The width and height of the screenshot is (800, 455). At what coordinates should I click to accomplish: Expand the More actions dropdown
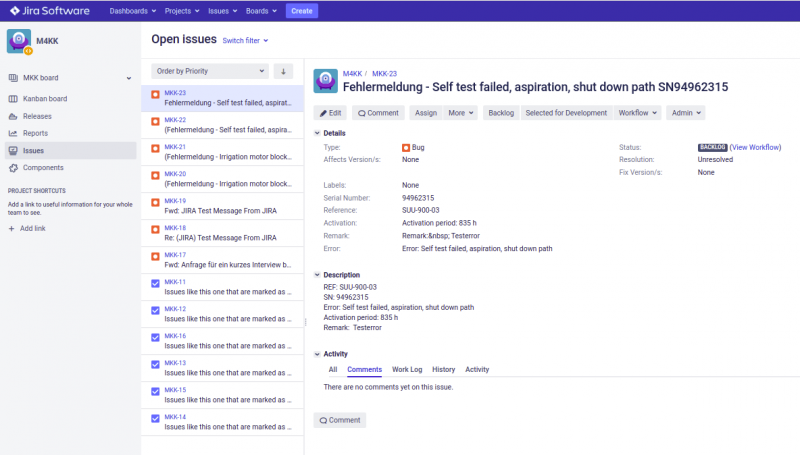coord(460,113)
